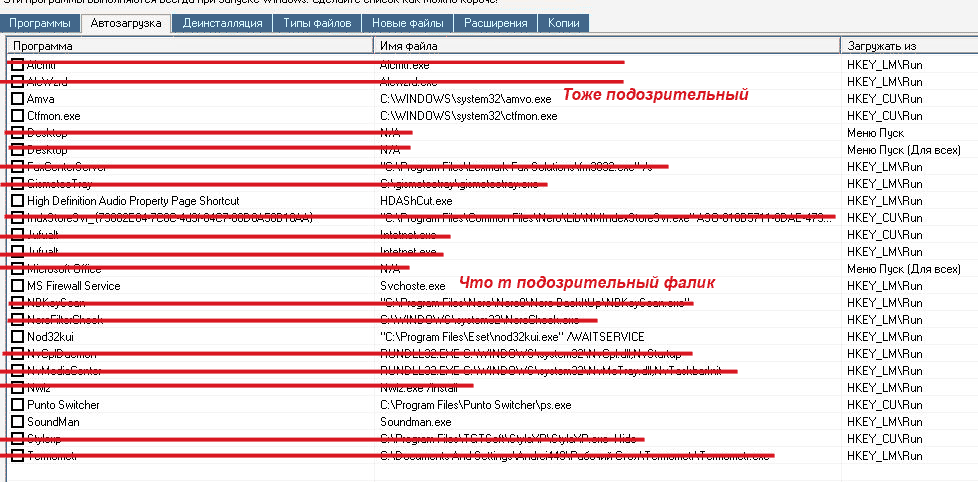
Task: Check the SoundMan checkbox
Action: [x=17, y=422]
